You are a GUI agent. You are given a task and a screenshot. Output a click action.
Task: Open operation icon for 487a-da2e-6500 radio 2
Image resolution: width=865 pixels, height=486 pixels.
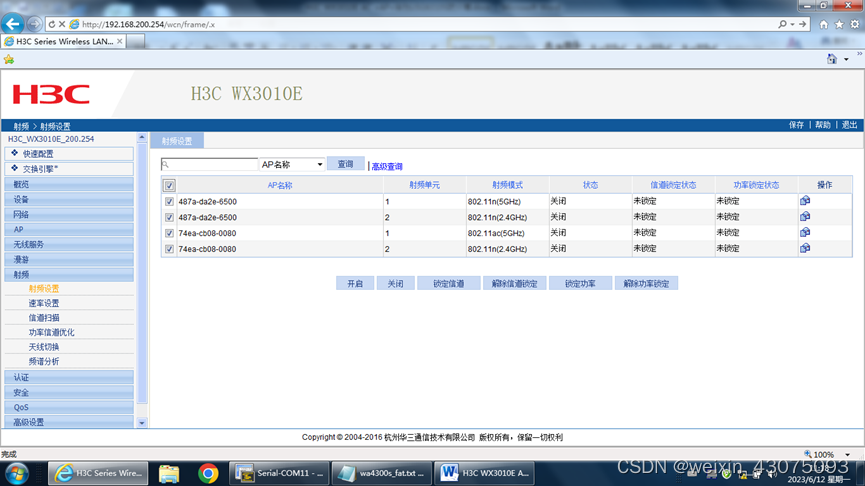(805, 216)
